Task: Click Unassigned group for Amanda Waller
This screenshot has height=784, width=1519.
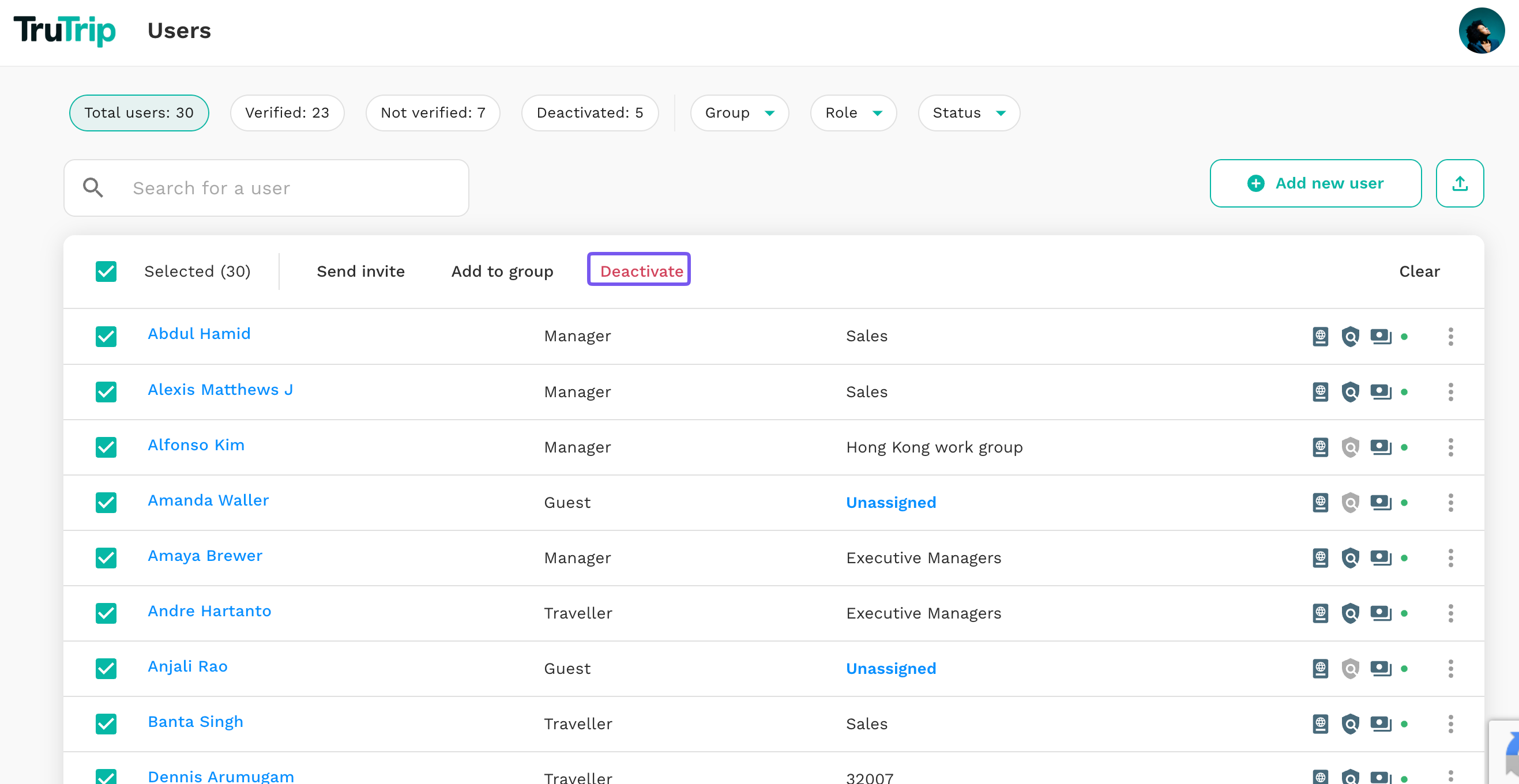Action: coord(891,503)
